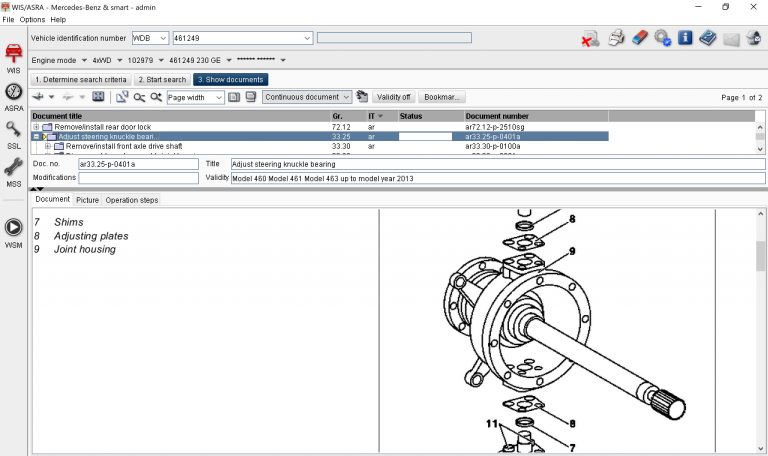Viewport: 768px width, 456px height.
Task: Click the Validity off button
Action: pyautogui.click(x=393, y=97)
